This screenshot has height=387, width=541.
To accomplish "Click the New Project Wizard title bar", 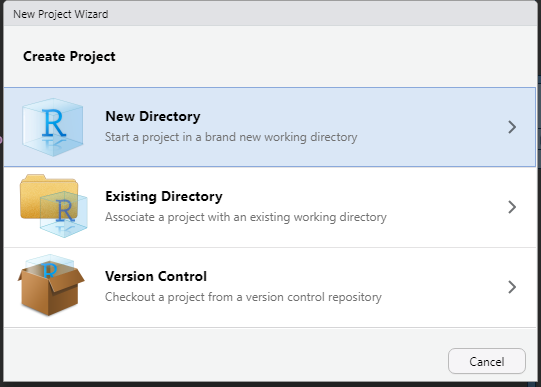I will pyautogui.click(x=270, y=14).
